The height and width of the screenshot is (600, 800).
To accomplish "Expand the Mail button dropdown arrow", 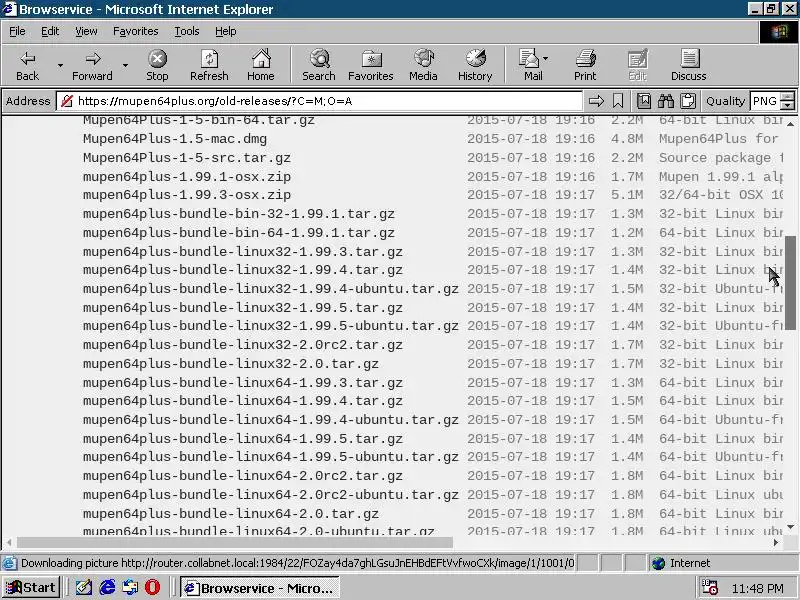I will pos(545,59).
